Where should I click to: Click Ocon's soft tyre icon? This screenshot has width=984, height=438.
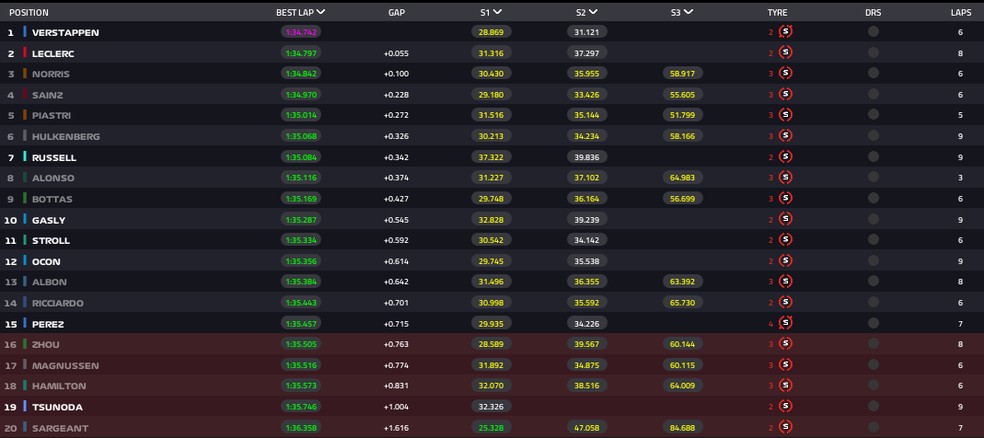coord(785,260)
